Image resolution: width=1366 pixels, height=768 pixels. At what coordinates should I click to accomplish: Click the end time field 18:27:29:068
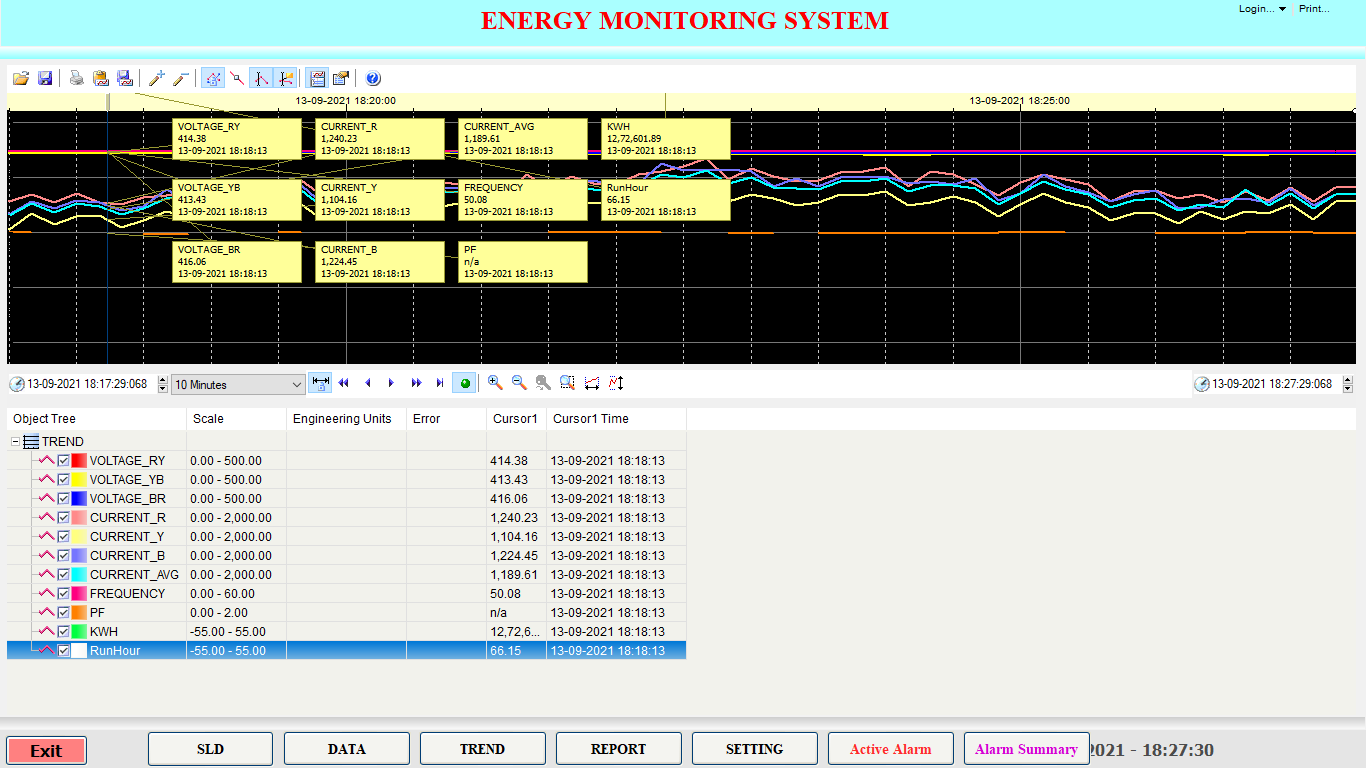[1272, 384]
